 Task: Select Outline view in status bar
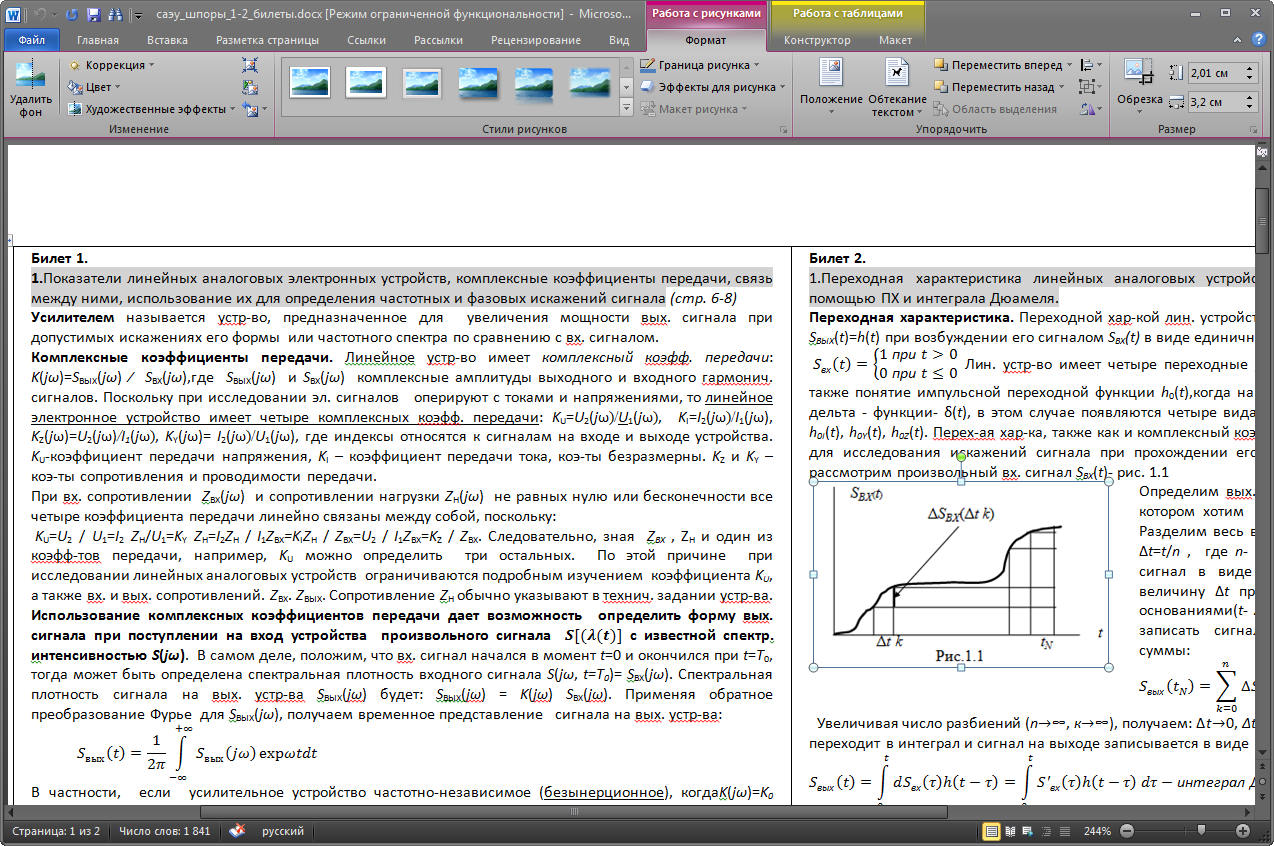pos(1047,831)
